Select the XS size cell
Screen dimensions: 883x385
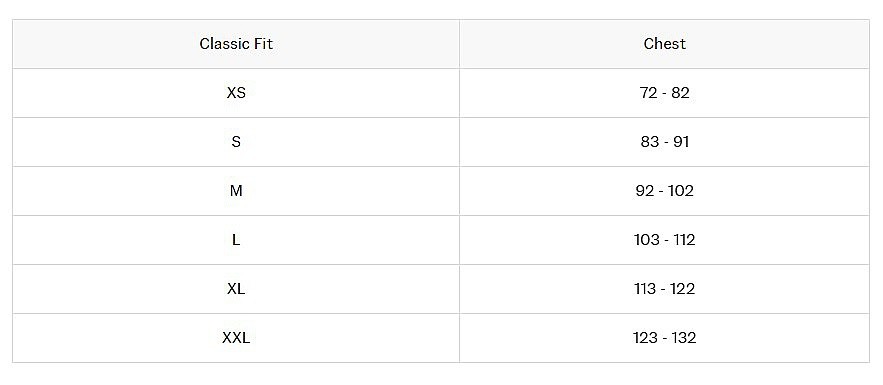[x=236, y=93]
